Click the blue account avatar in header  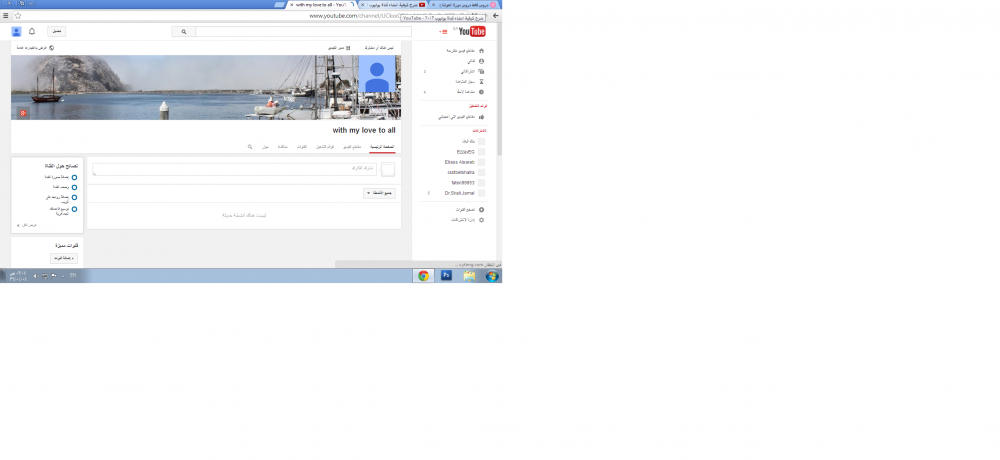click(x=17, y=32)
